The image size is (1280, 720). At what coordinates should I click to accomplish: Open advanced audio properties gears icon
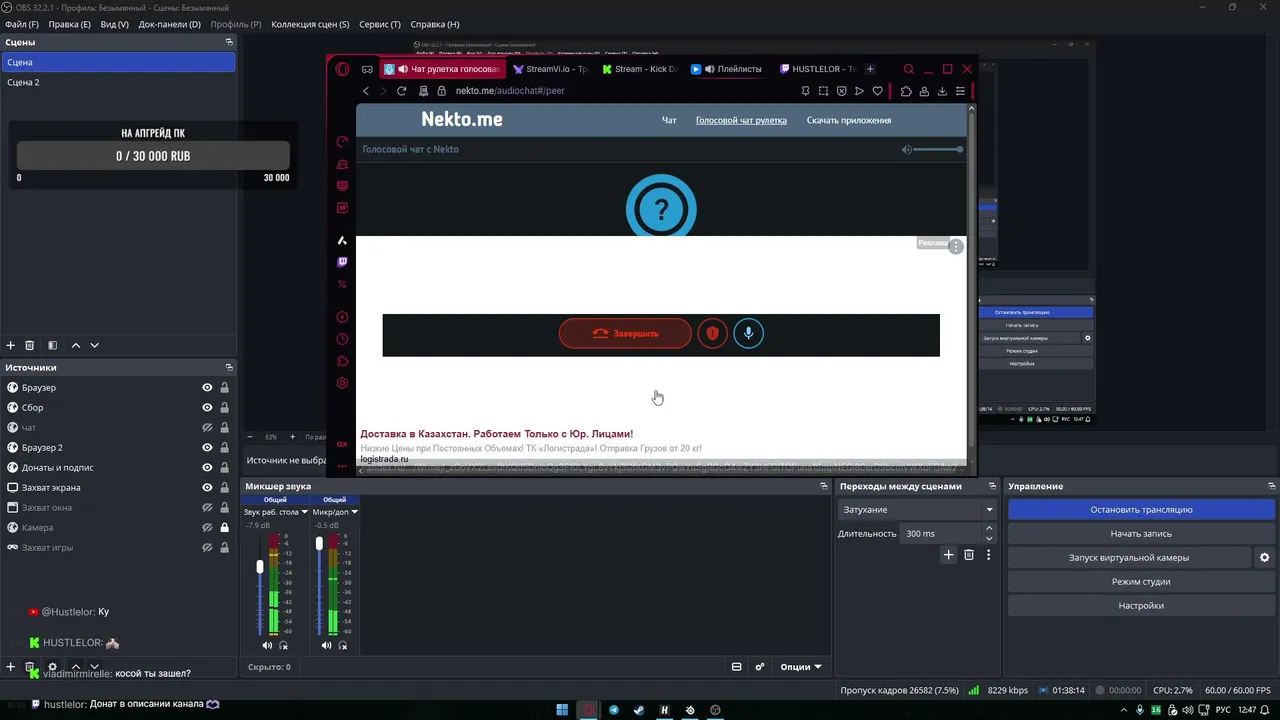(x=760, y=667)
